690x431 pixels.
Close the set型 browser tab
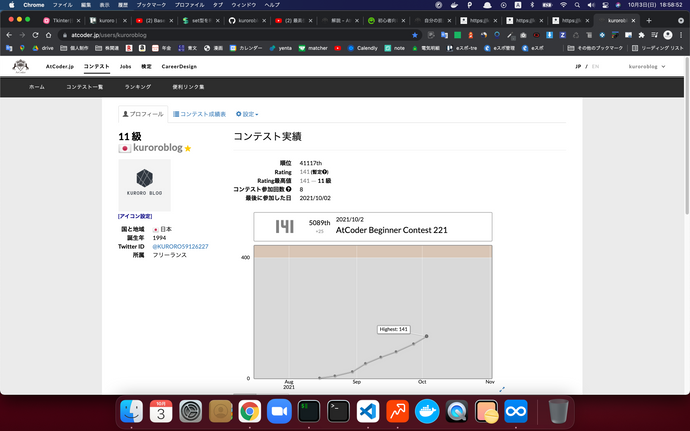click(217, 20)
